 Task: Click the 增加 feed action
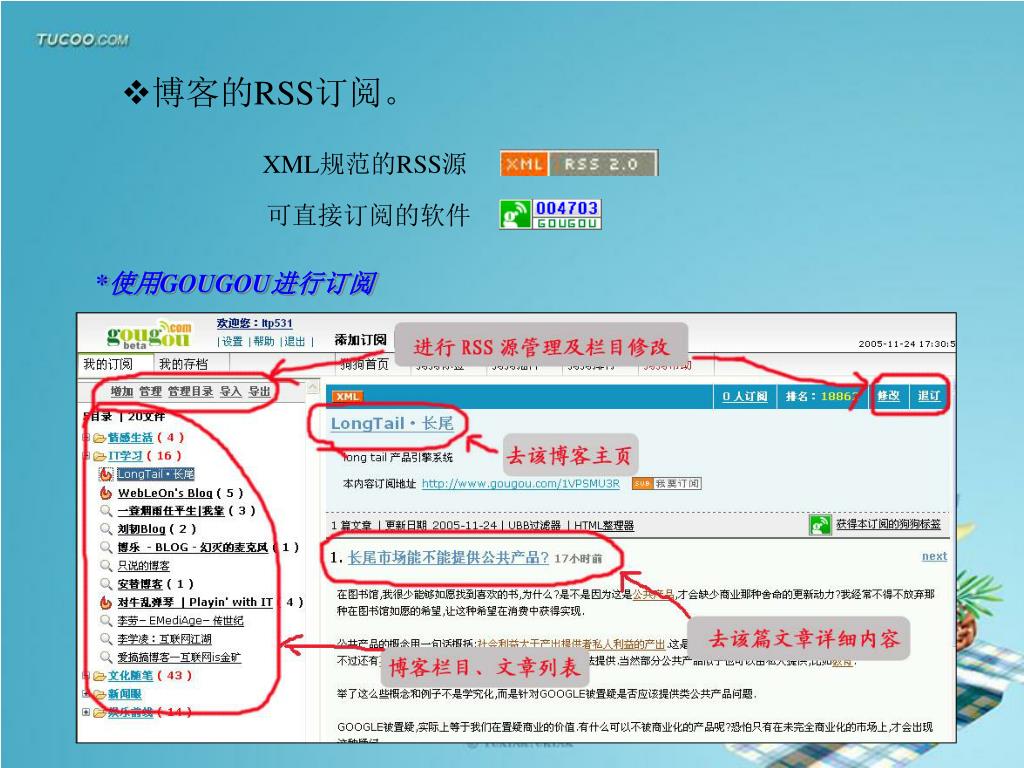click(x=121, y=391)
